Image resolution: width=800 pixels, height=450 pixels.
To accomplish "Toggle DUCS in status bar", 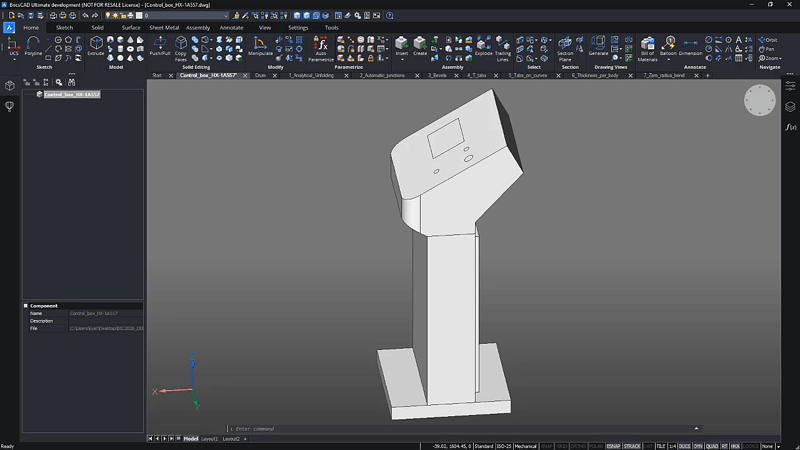I will (x=685, y=446).
